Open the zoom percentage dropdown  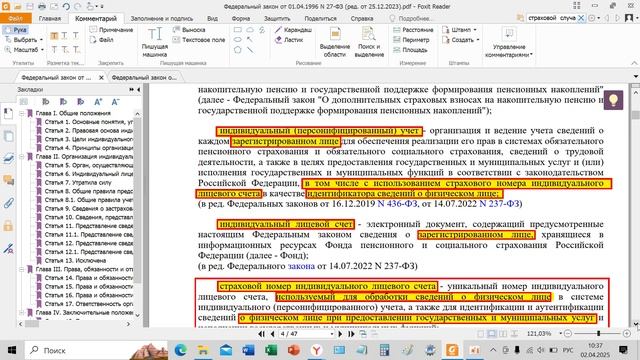[x=560, y=333]
